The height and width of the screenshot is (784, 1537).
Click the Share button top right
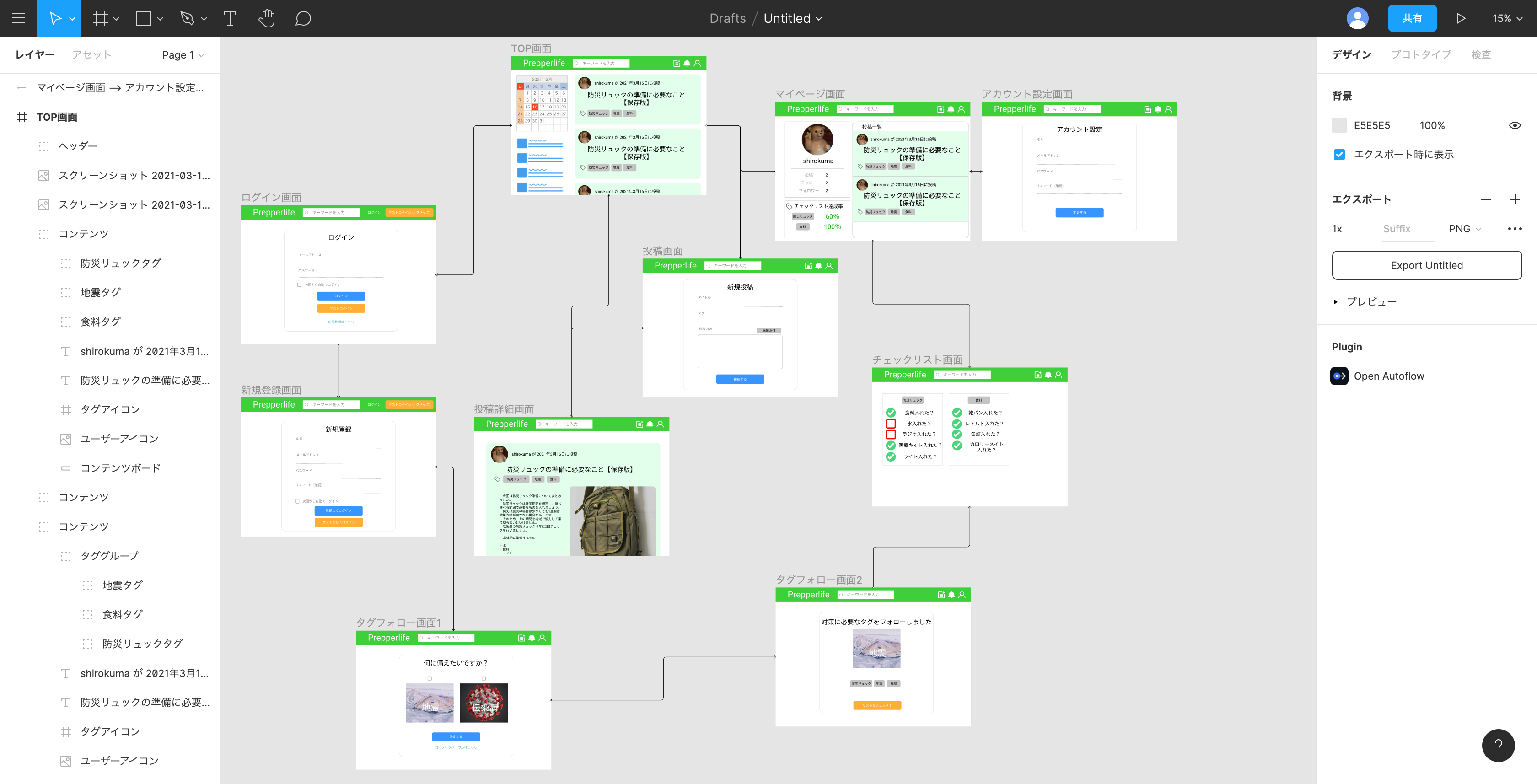tap(1412, 18)
